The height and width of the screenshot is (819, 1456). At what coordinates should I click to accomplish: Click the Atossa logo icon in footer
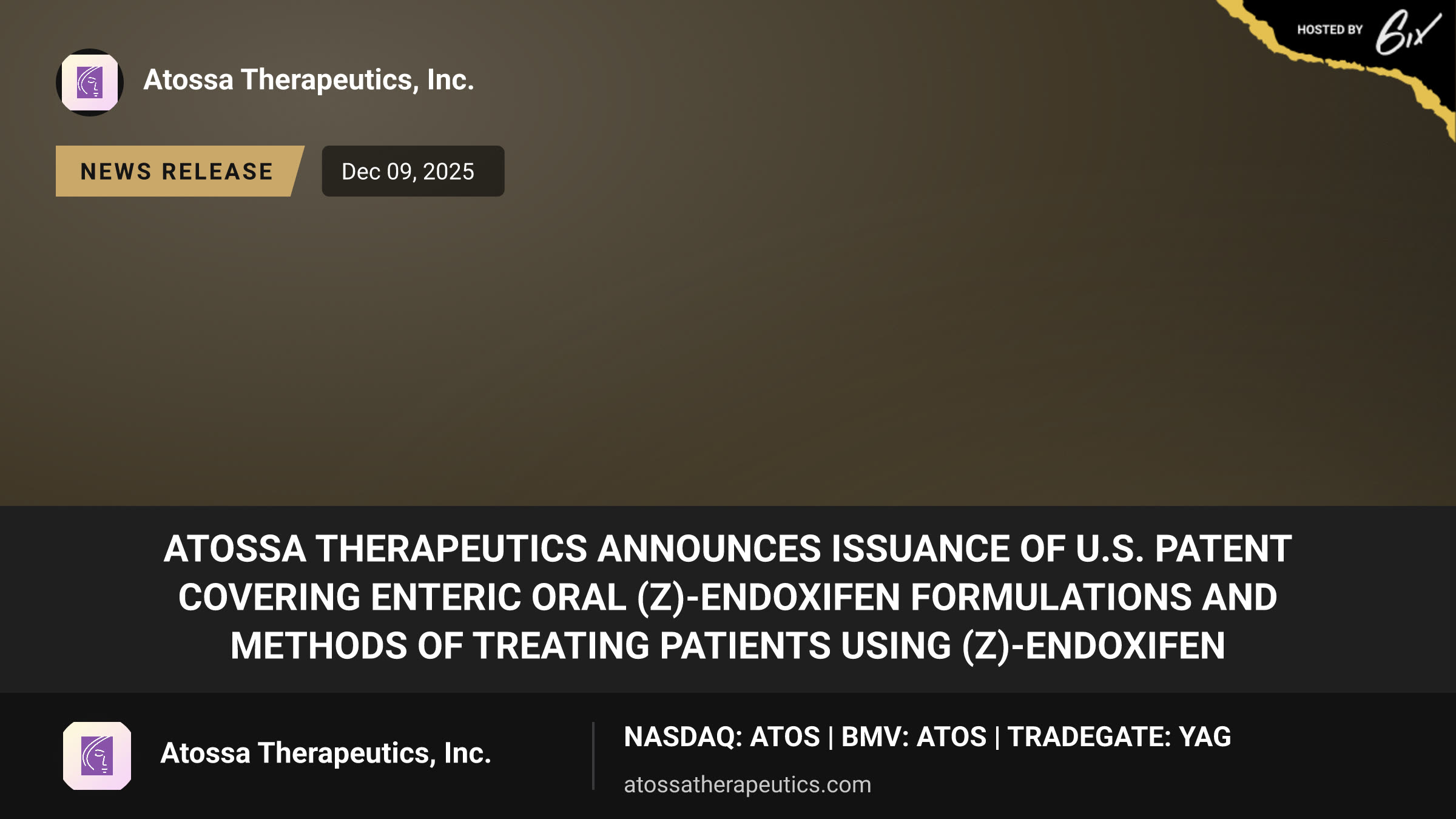(97, 756)
